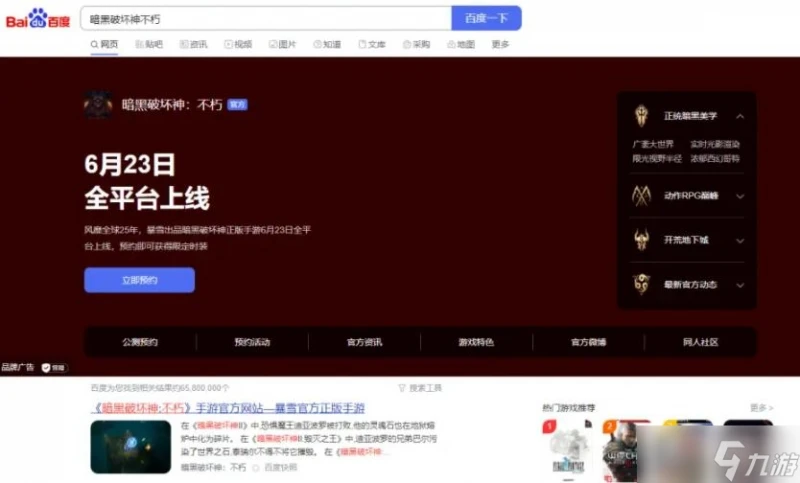Click the Diablo Immortal game avatar icon
Image resolution: width=800 pixels, height=483 pixels.
point(98,105)
